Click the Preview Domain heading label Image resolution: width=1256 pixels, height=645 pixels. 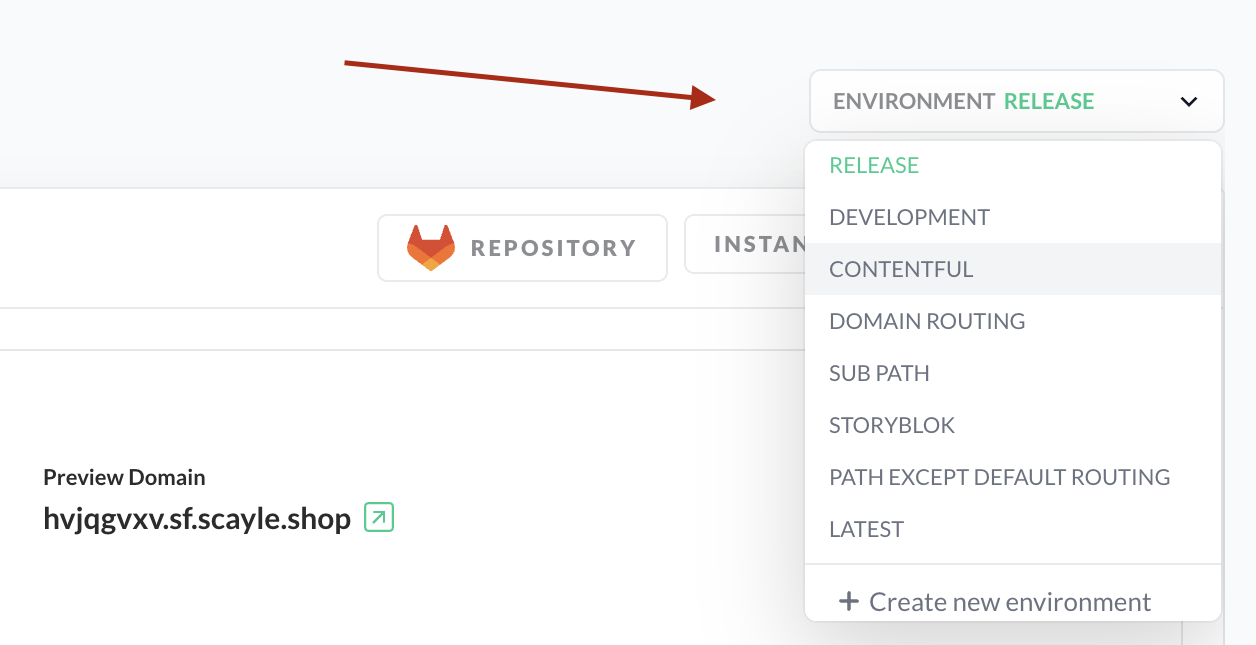pyautogui.click(x=124, y=477)
